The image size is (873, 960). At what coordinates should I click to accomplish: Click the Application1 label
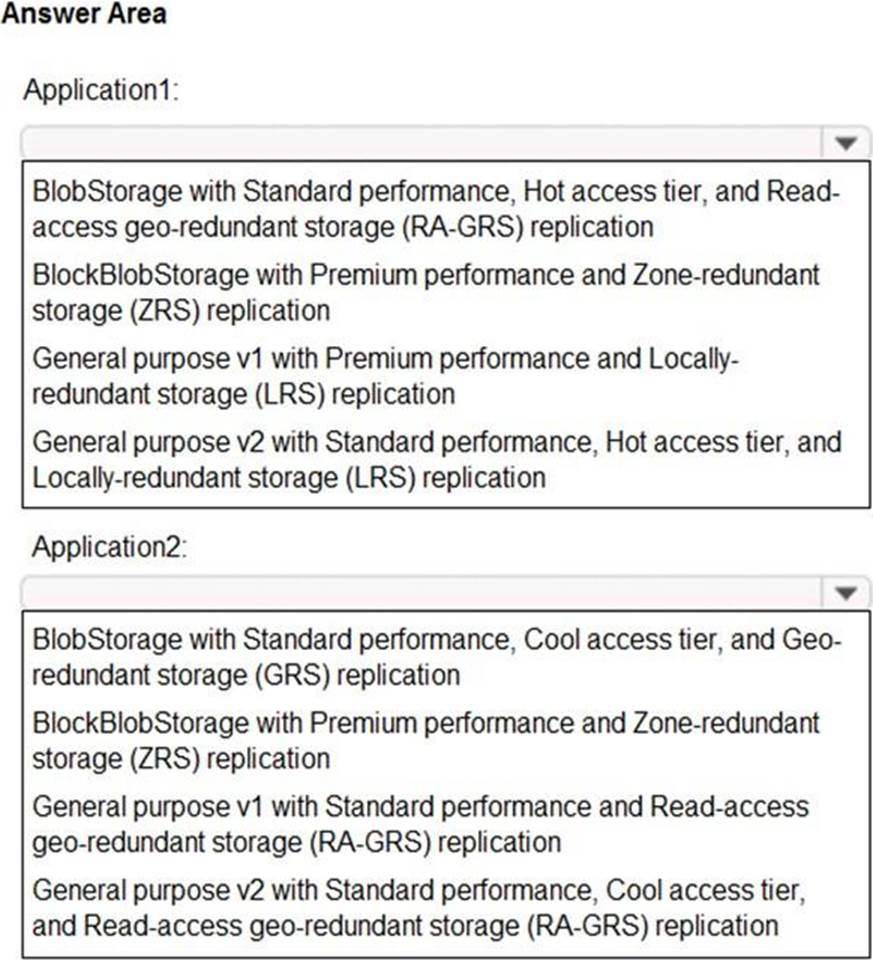point(101,90)
